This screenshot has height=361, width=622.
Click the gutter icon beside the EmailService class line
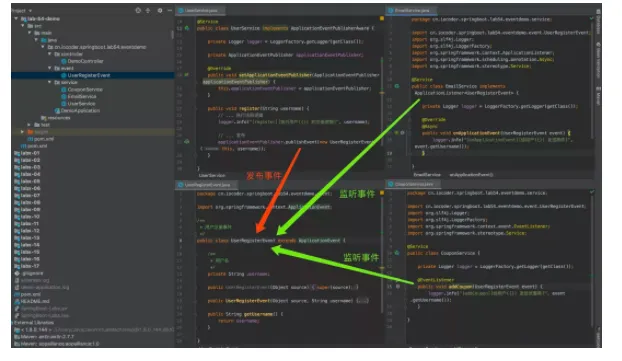397,86
